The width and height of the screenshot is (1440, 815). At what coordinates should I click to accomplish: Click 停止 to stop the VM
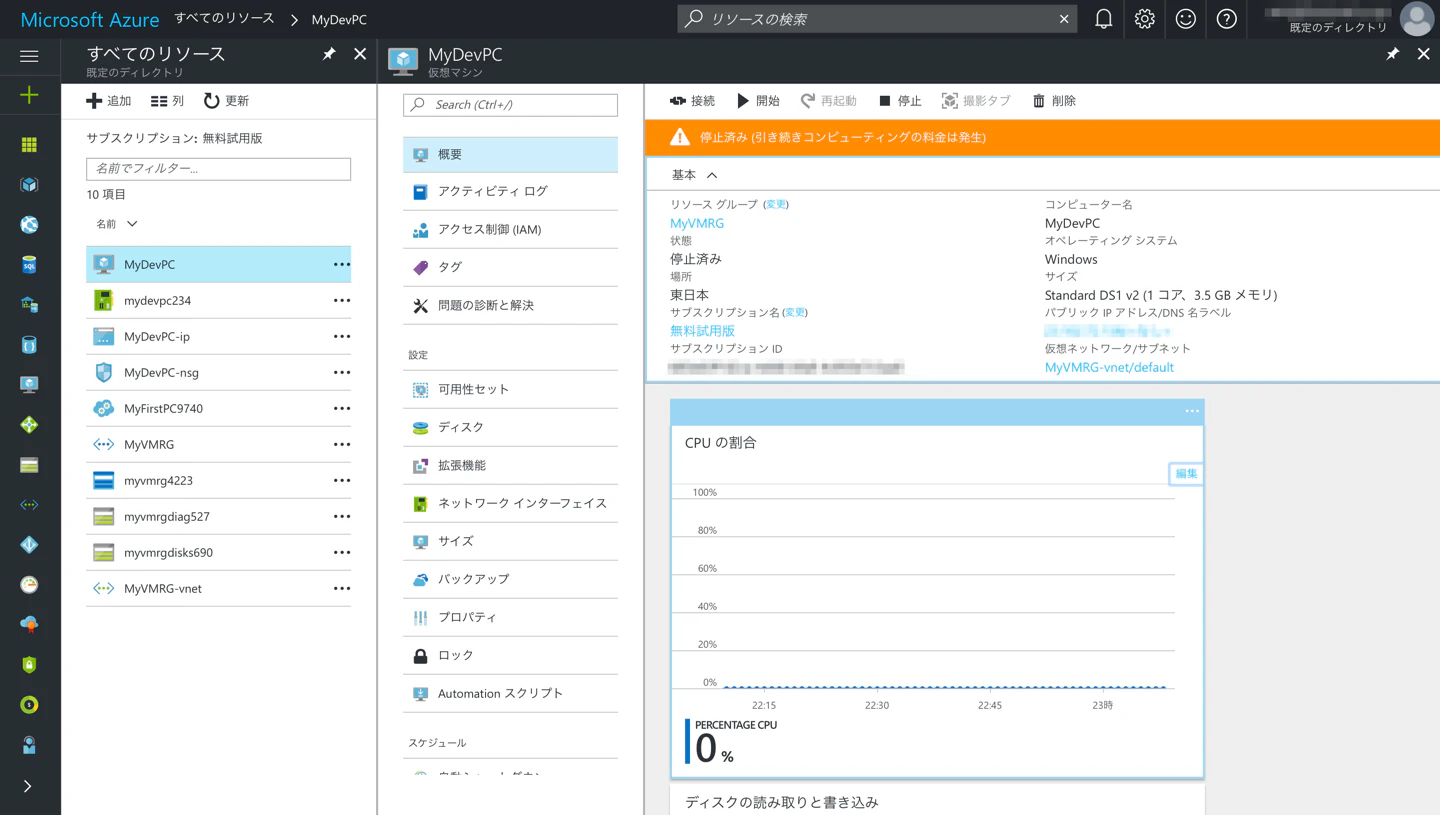click(900, 101)
